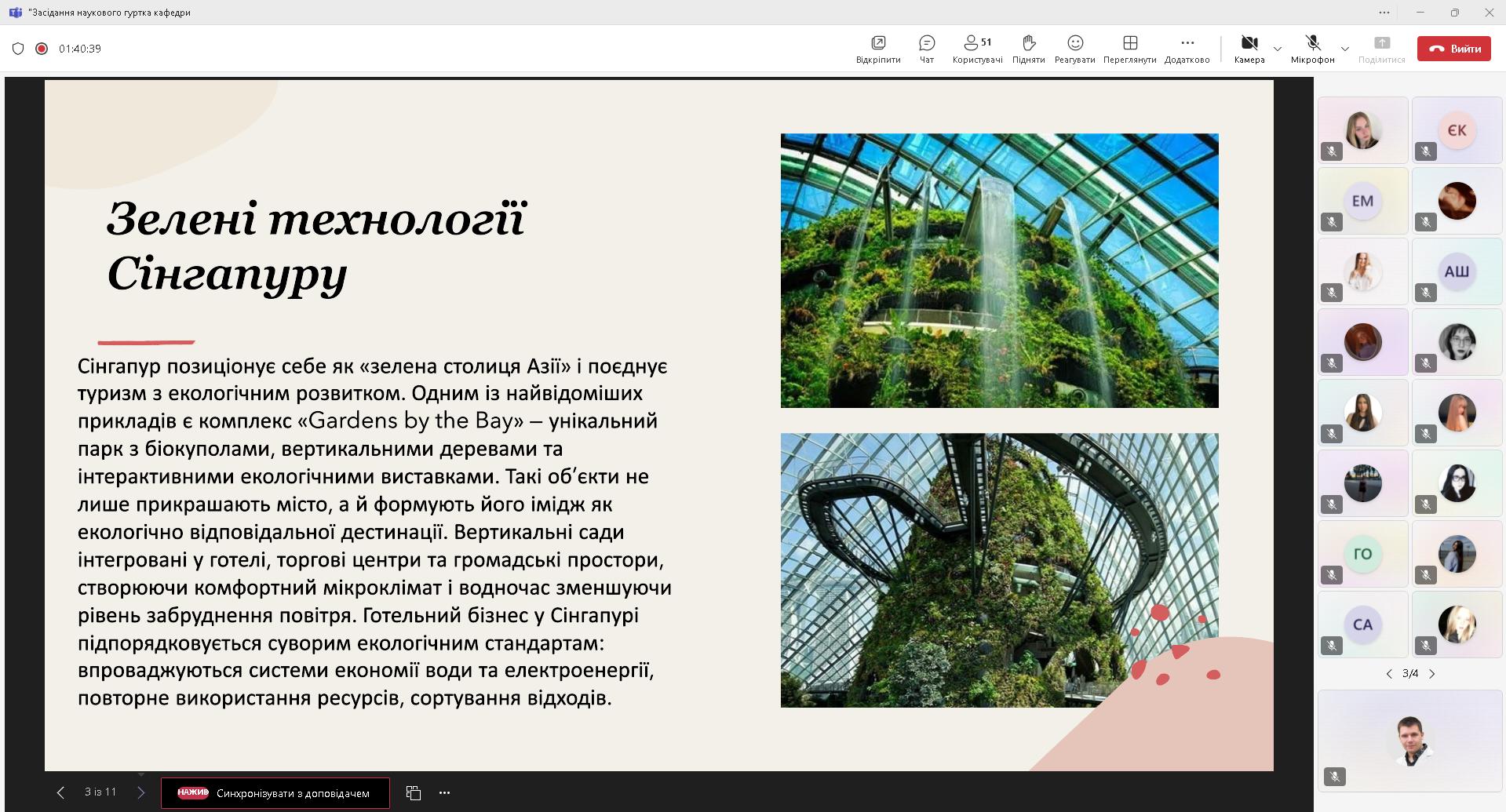Click Синхронізувати з доповідачем button

275,793
